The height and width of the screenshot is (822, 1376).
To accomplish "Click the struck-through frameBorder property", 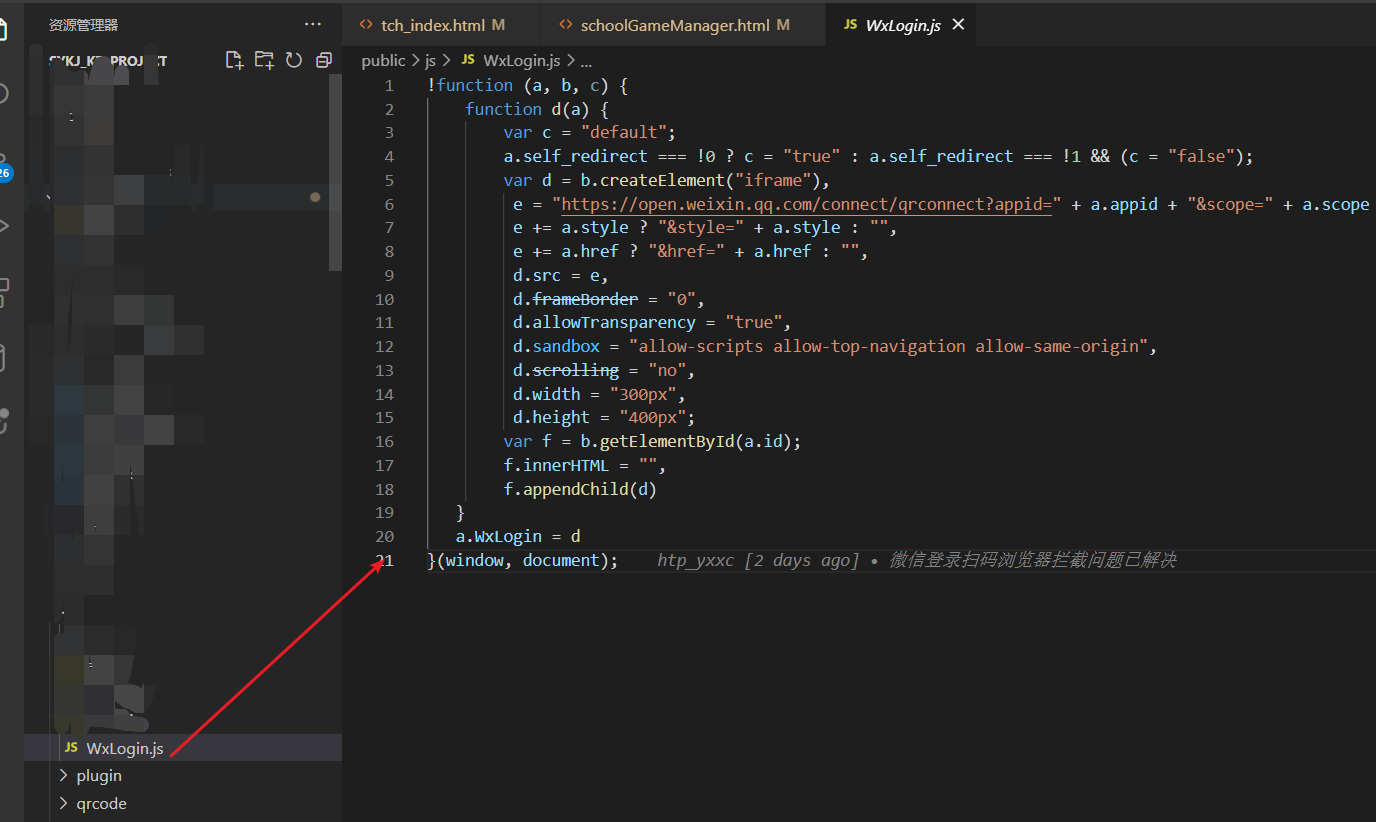I will click(x=585, y=300).
